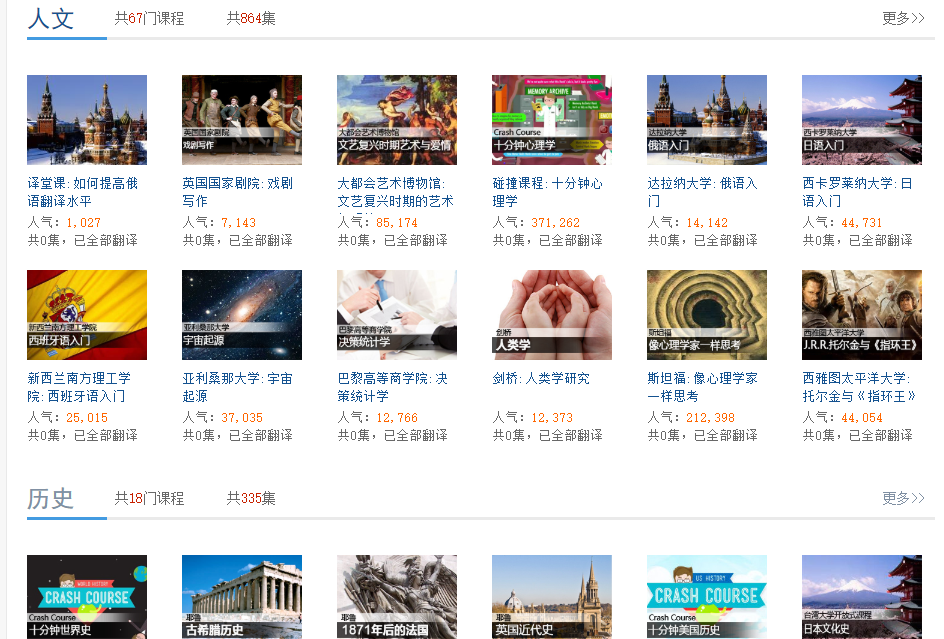Select the 历史 category heading
This screenshot has width=944, height=639.
tap(51, 498)
